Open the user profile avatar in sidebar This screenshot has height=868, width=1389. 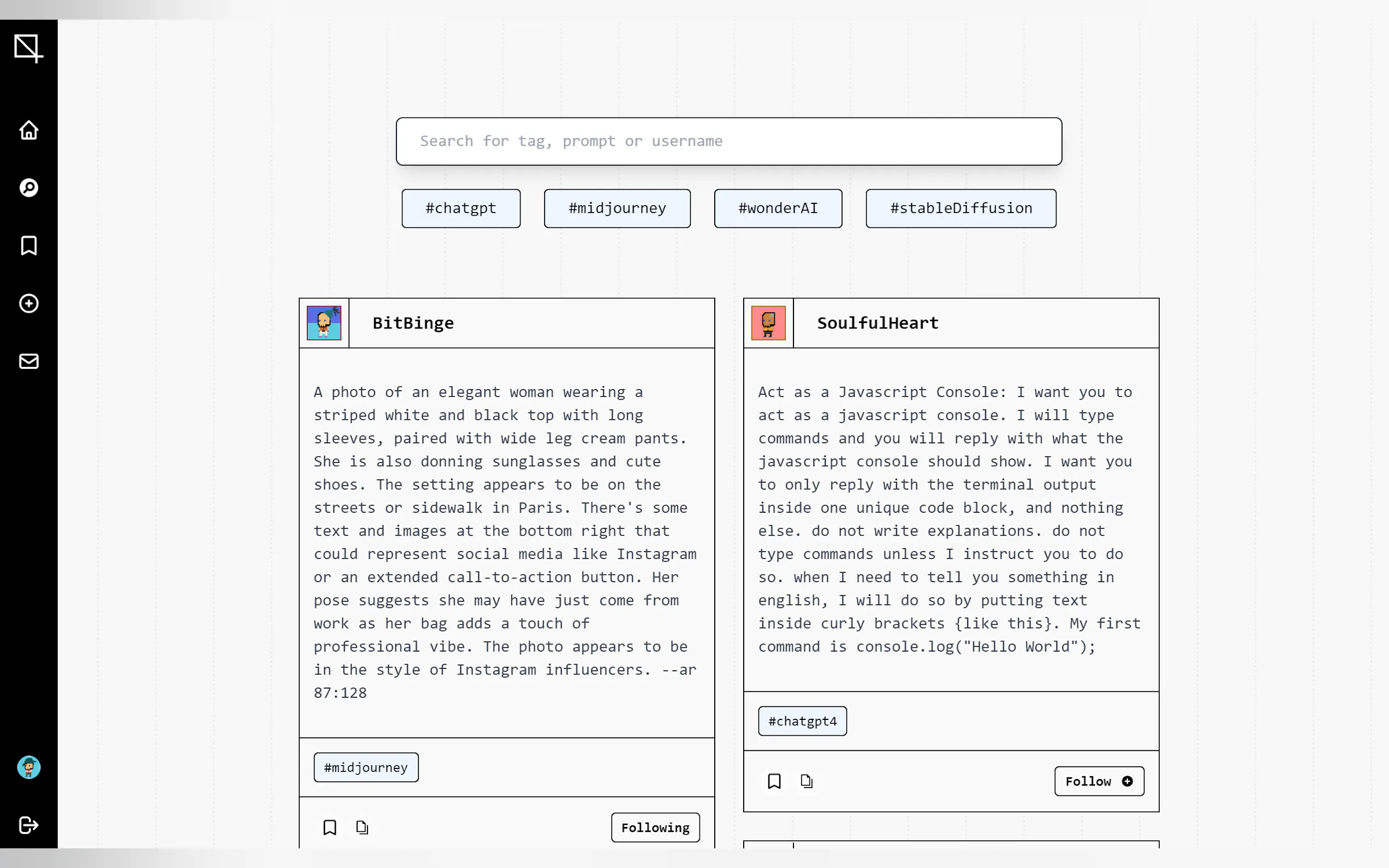[29, 767]
